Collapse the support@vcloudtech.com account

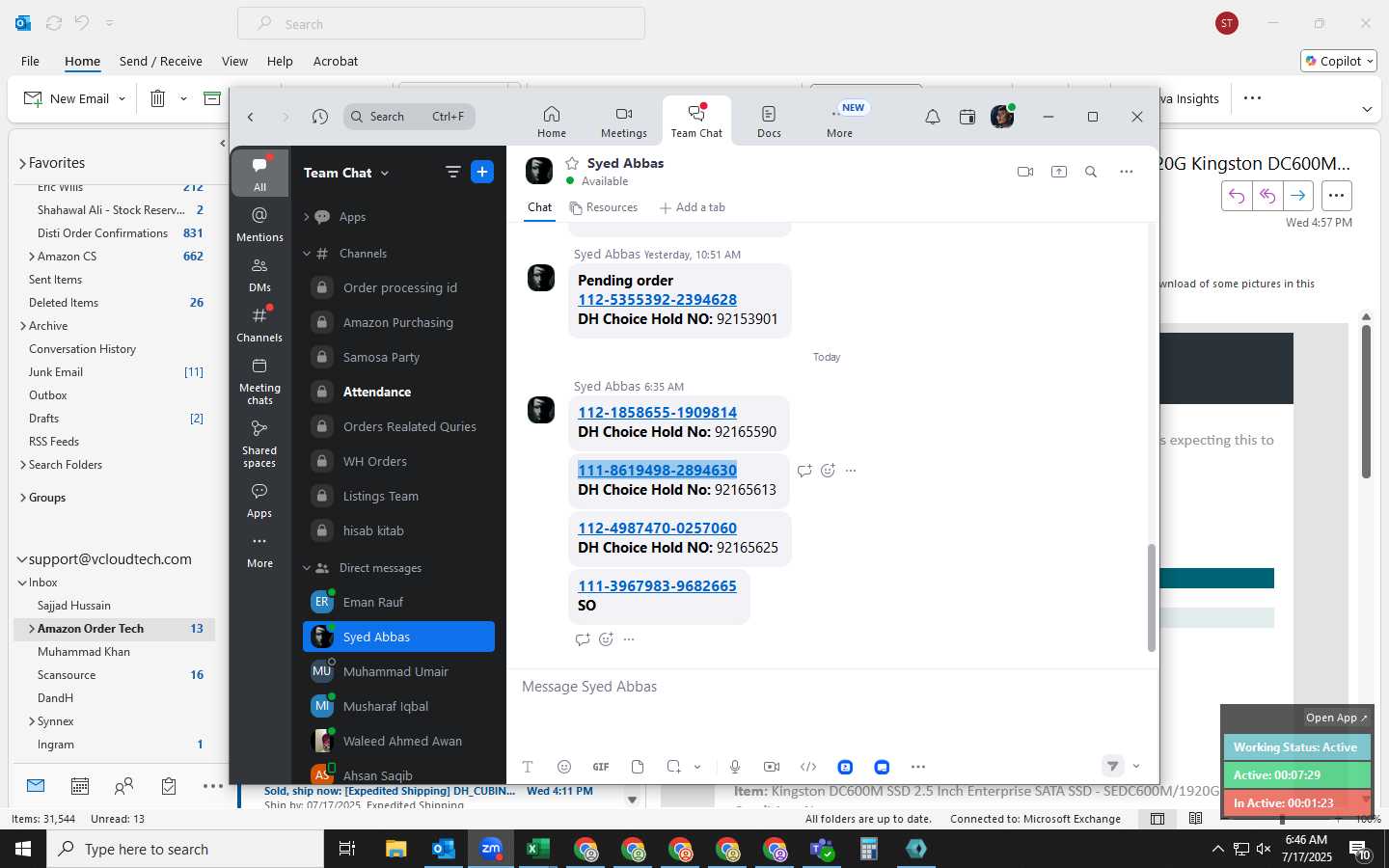22,559
